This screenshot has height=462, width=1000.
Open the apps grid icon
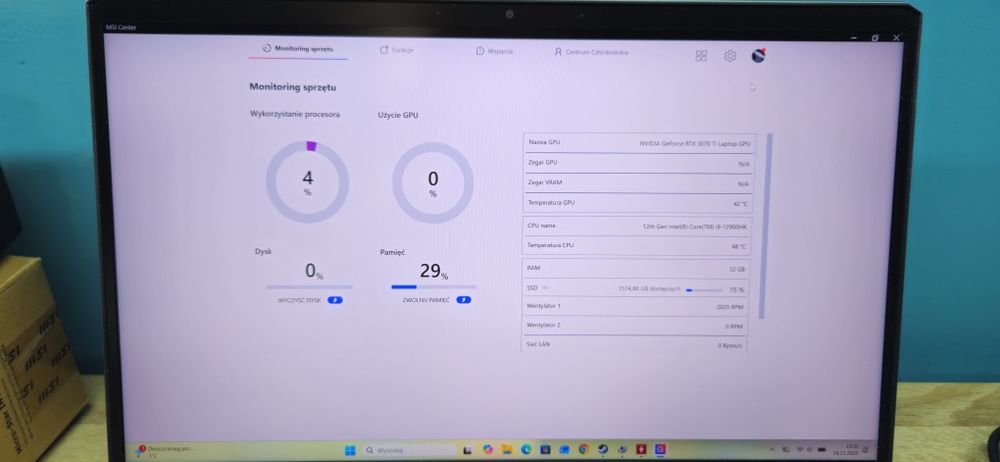click(x=701, y=56)
